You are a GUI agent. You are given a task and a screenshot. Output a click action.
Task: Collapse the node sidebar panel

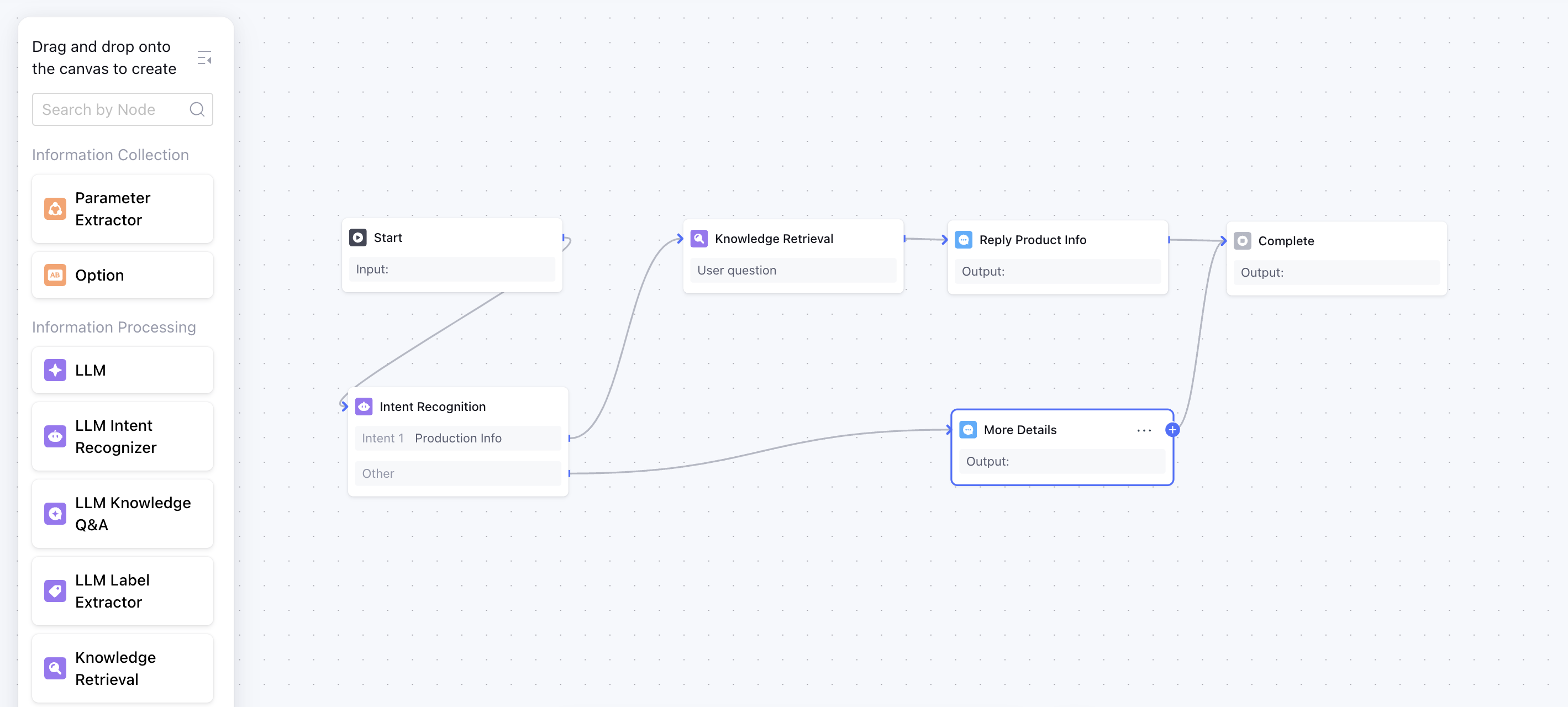pyautogui.click(x=204, y=59)
